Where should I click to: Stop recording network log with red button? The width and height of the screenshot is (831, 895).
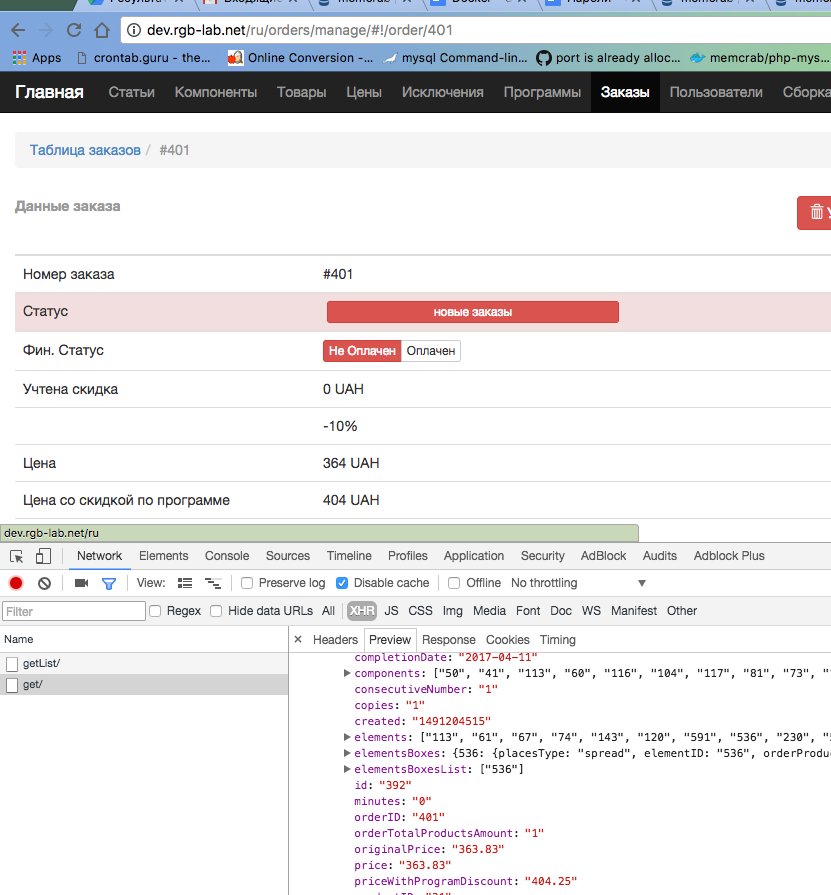(x=16, y=583)
